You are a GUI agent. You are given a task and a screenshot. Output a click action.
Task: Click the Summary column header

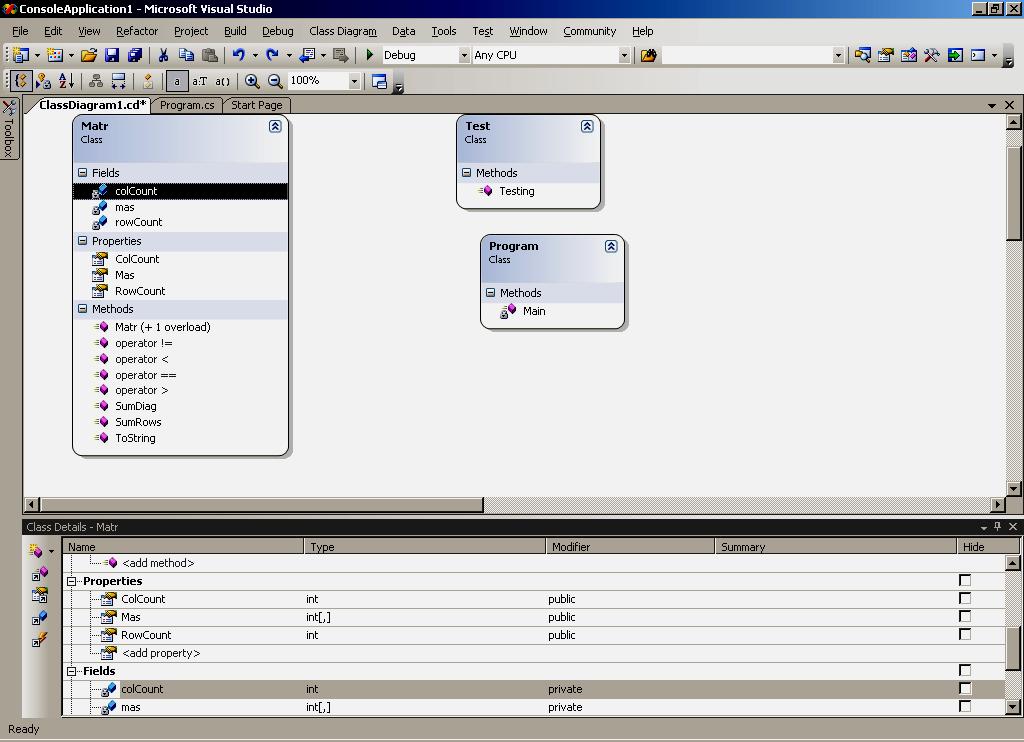[835, 547]
